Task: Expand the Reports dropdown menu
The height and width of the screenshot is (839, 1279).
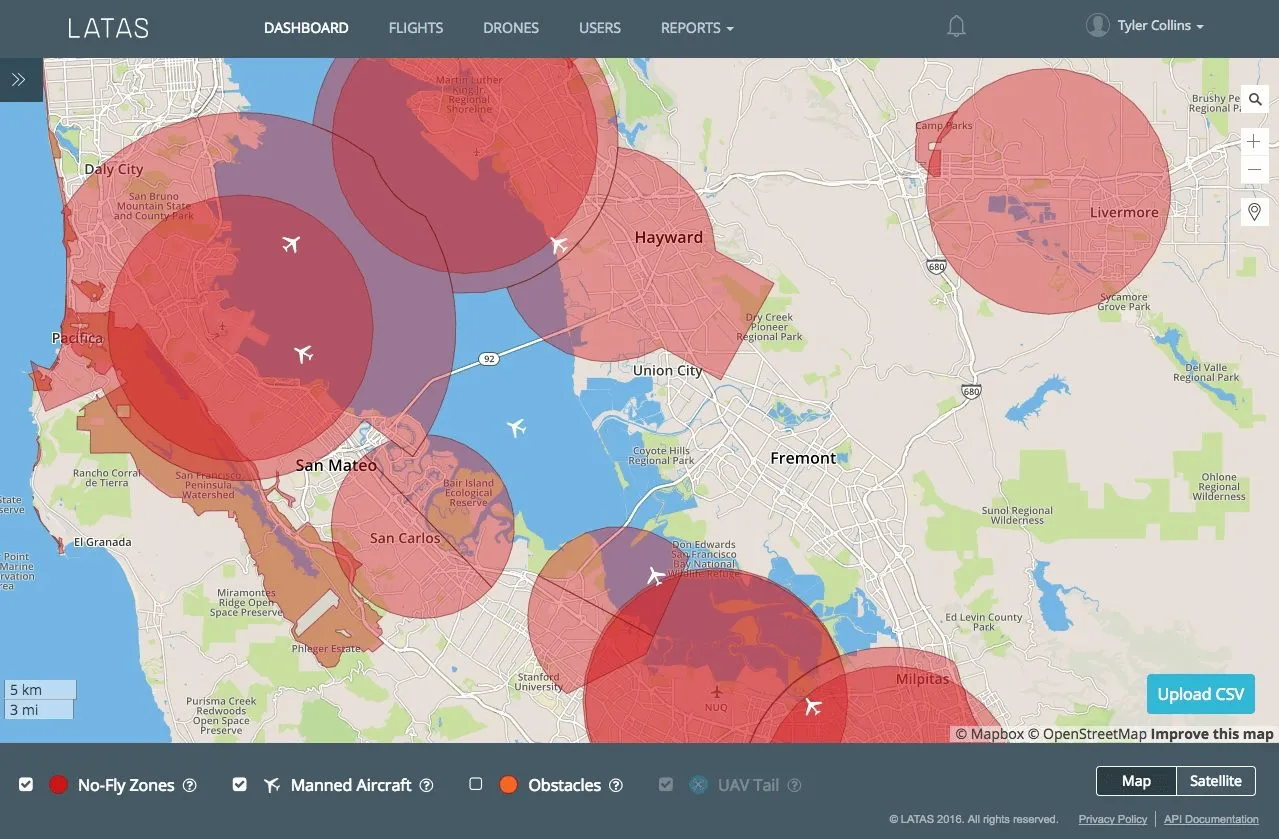Action: coord(697,28)
